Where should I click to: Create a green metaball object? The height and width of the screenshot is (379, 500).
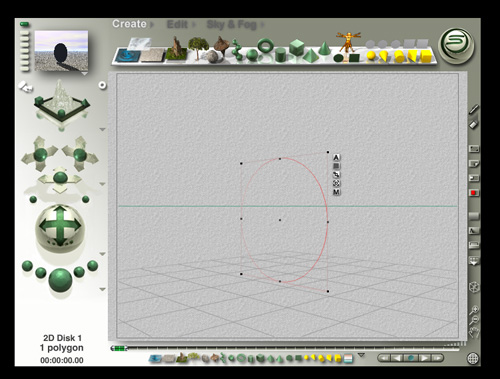237,50
